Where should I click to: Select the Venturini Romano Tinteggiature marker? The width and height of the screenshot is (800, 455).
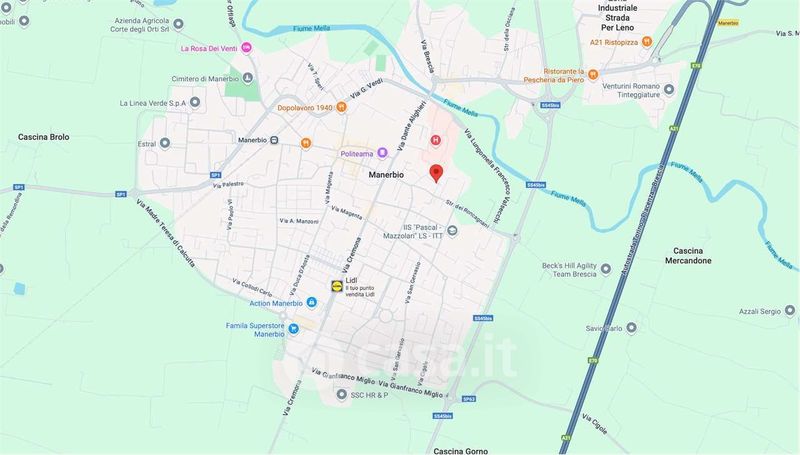coord(669,90)
